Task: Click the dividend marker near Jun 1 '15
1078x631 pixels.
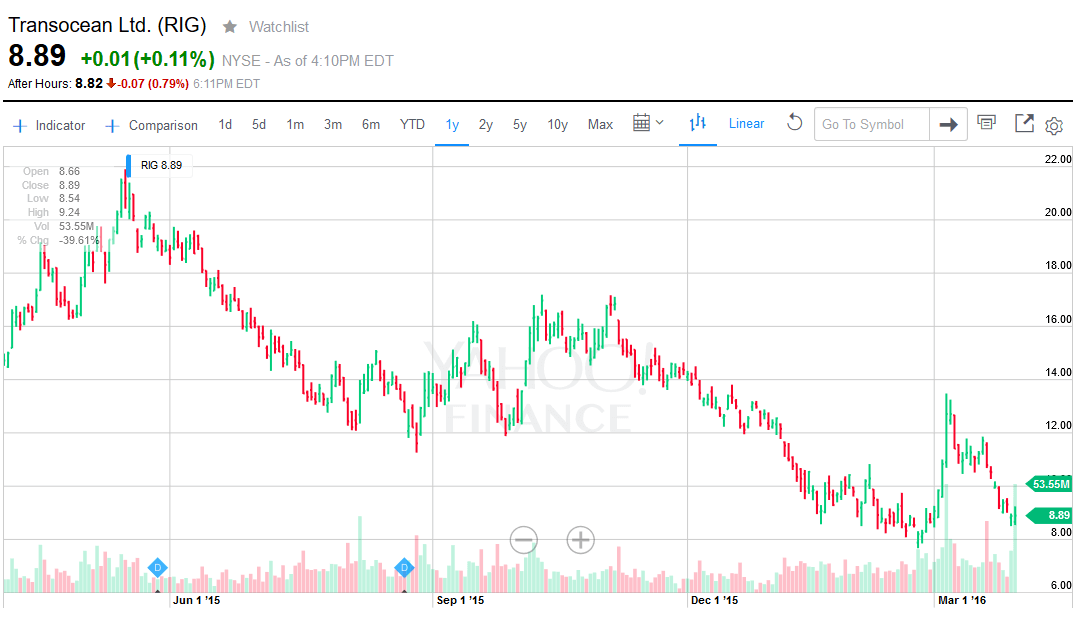Action: click(157, 568)
